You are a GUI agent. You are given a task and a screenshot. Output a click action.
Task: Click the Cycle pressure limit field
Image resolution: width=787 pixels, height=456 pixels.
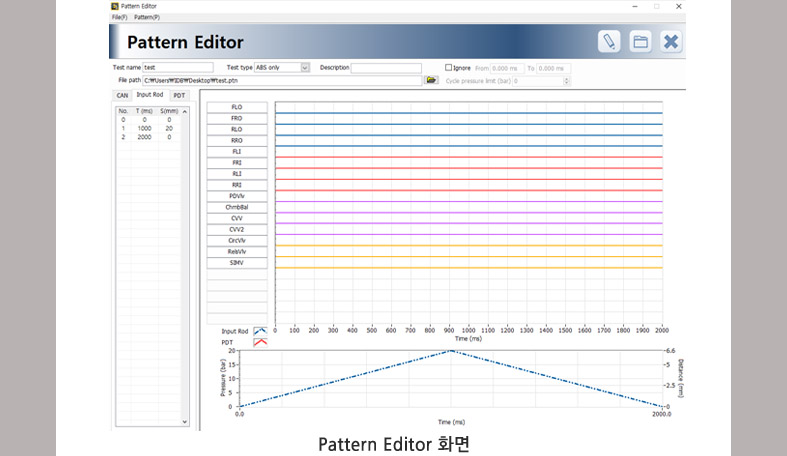pyautogui.click(x=538, y=81)
